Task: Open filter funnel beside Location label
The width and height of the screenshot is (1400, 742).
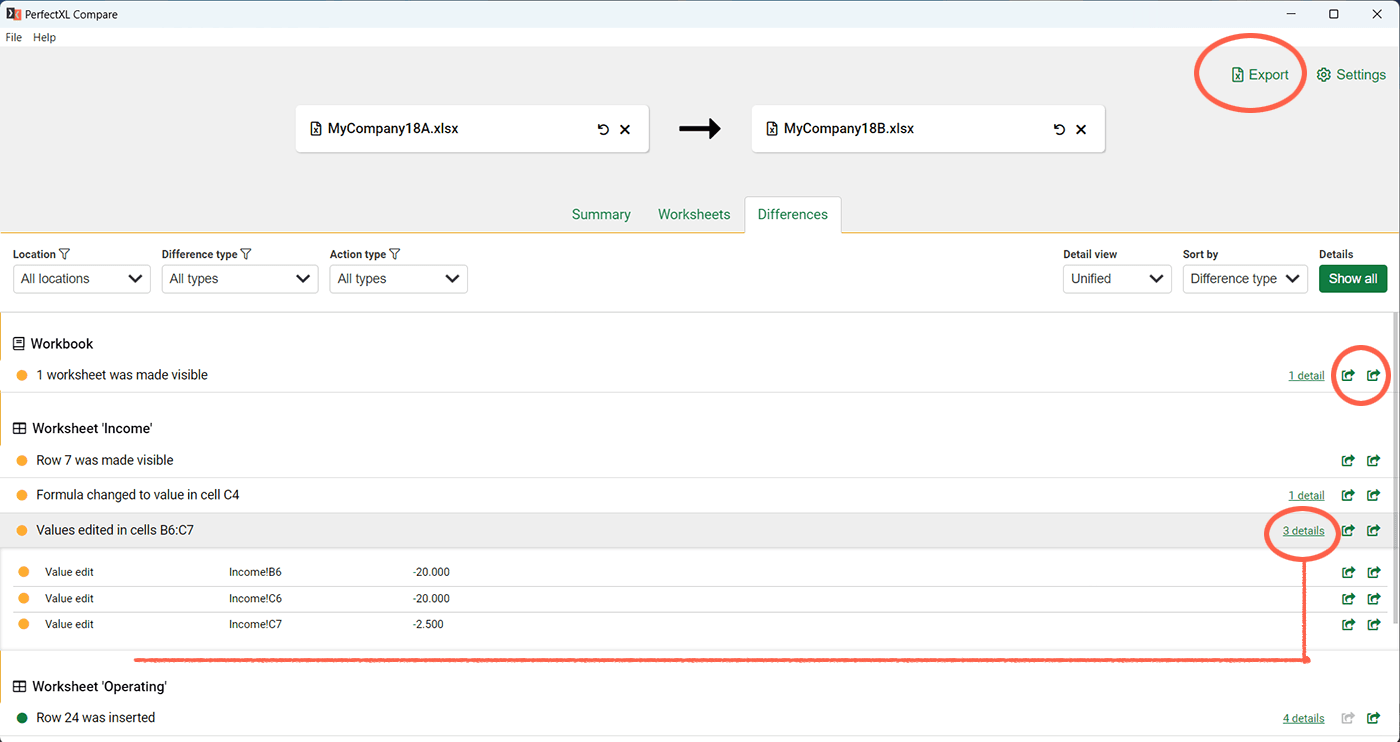Action: coord(64,253)
